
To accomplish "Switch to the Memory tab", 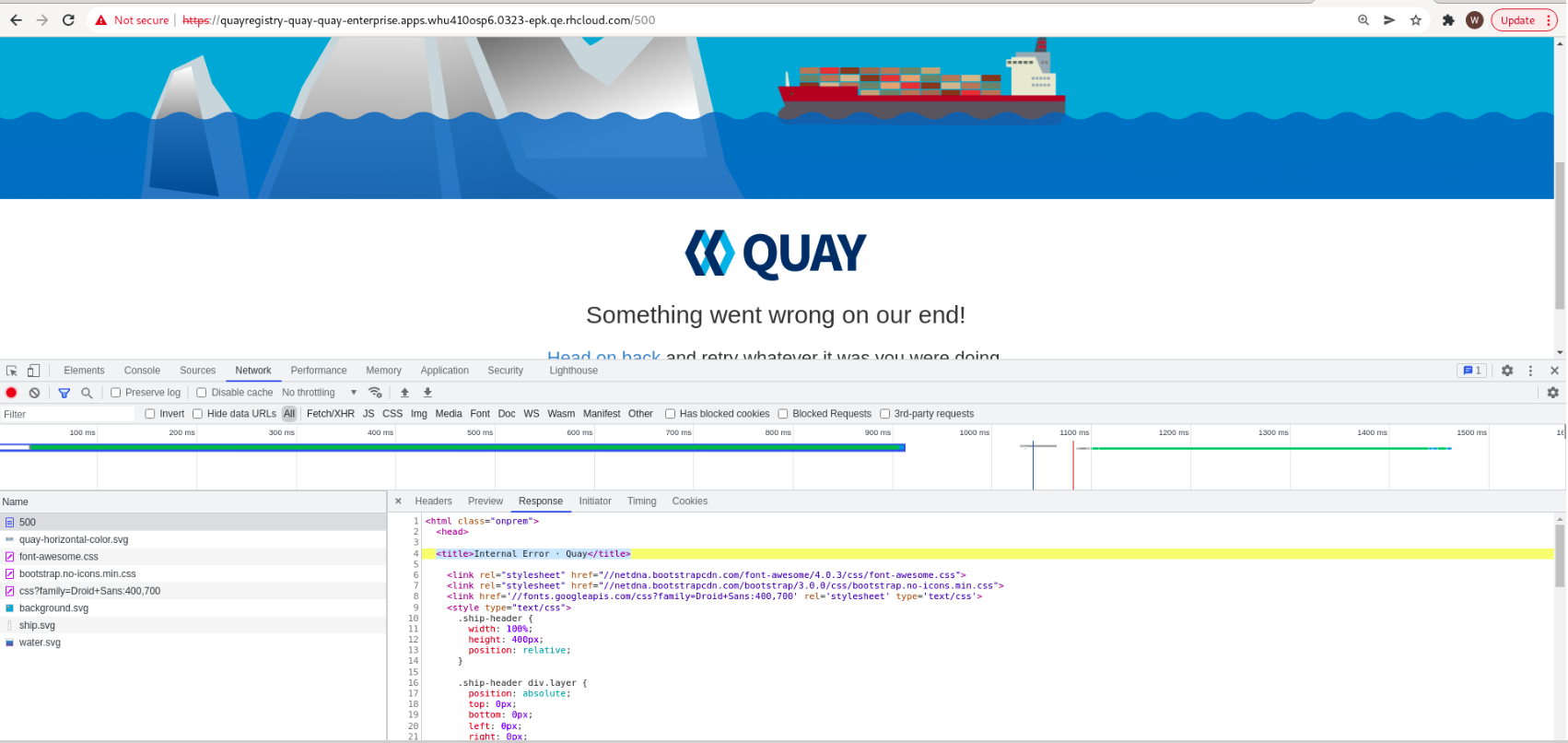I will click(x=384, y=371).
